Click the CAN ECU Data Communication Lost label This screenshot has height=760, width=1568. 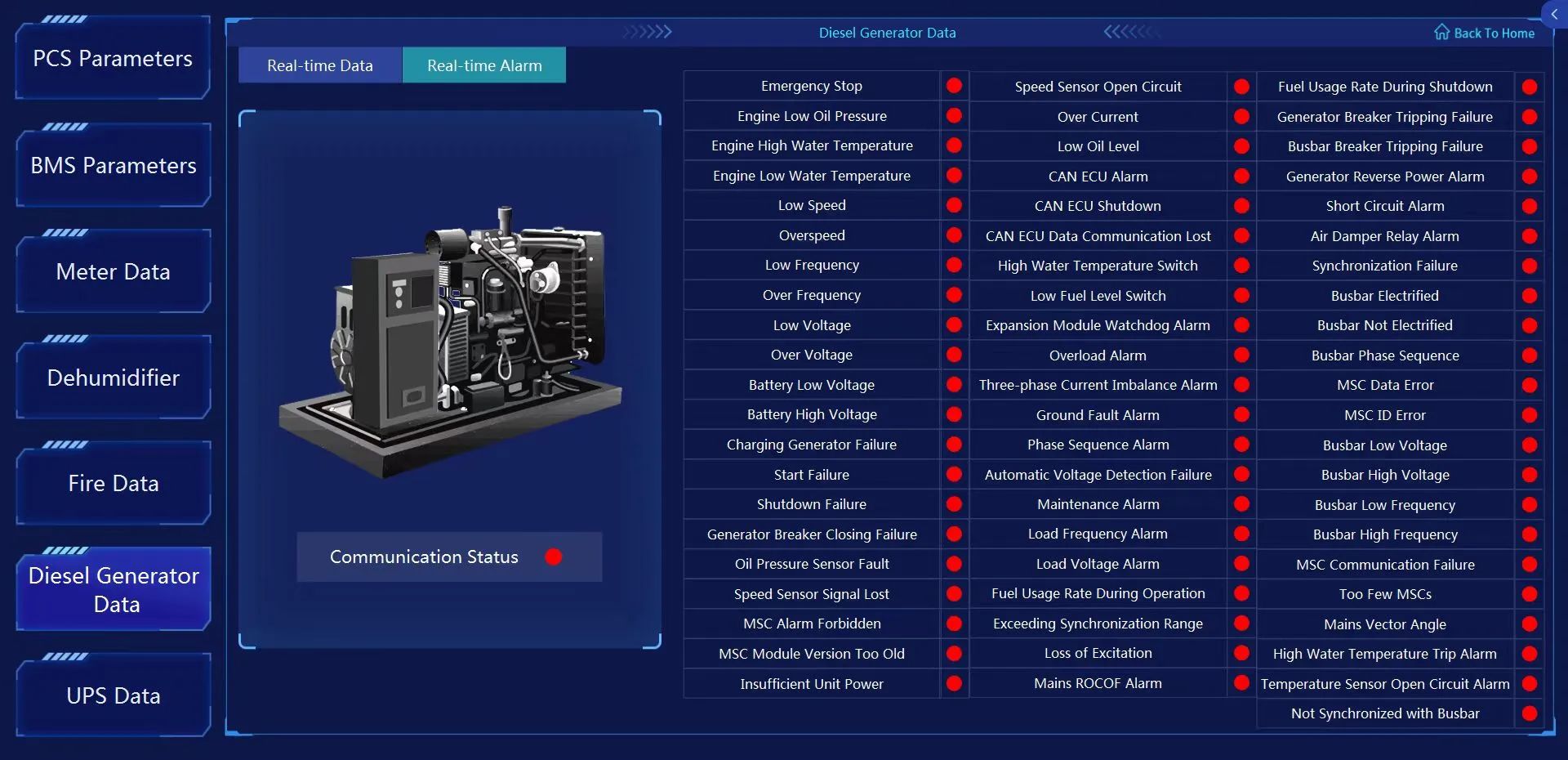pos(1098,236)
